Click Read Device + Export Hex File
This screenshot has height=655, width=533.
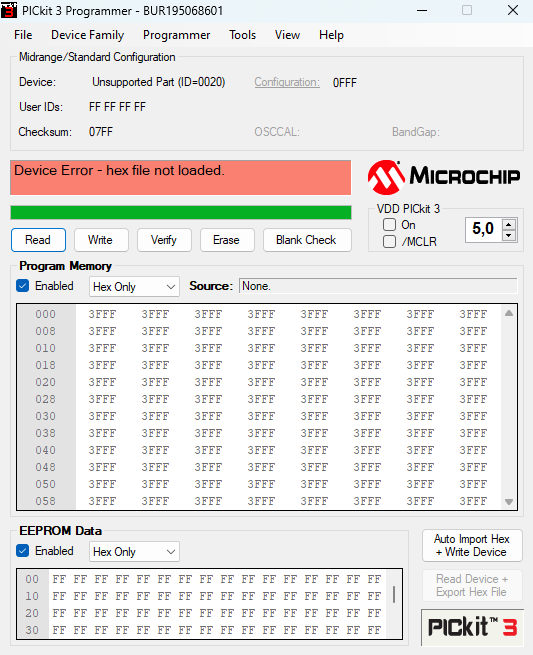[x=472, y=585]
